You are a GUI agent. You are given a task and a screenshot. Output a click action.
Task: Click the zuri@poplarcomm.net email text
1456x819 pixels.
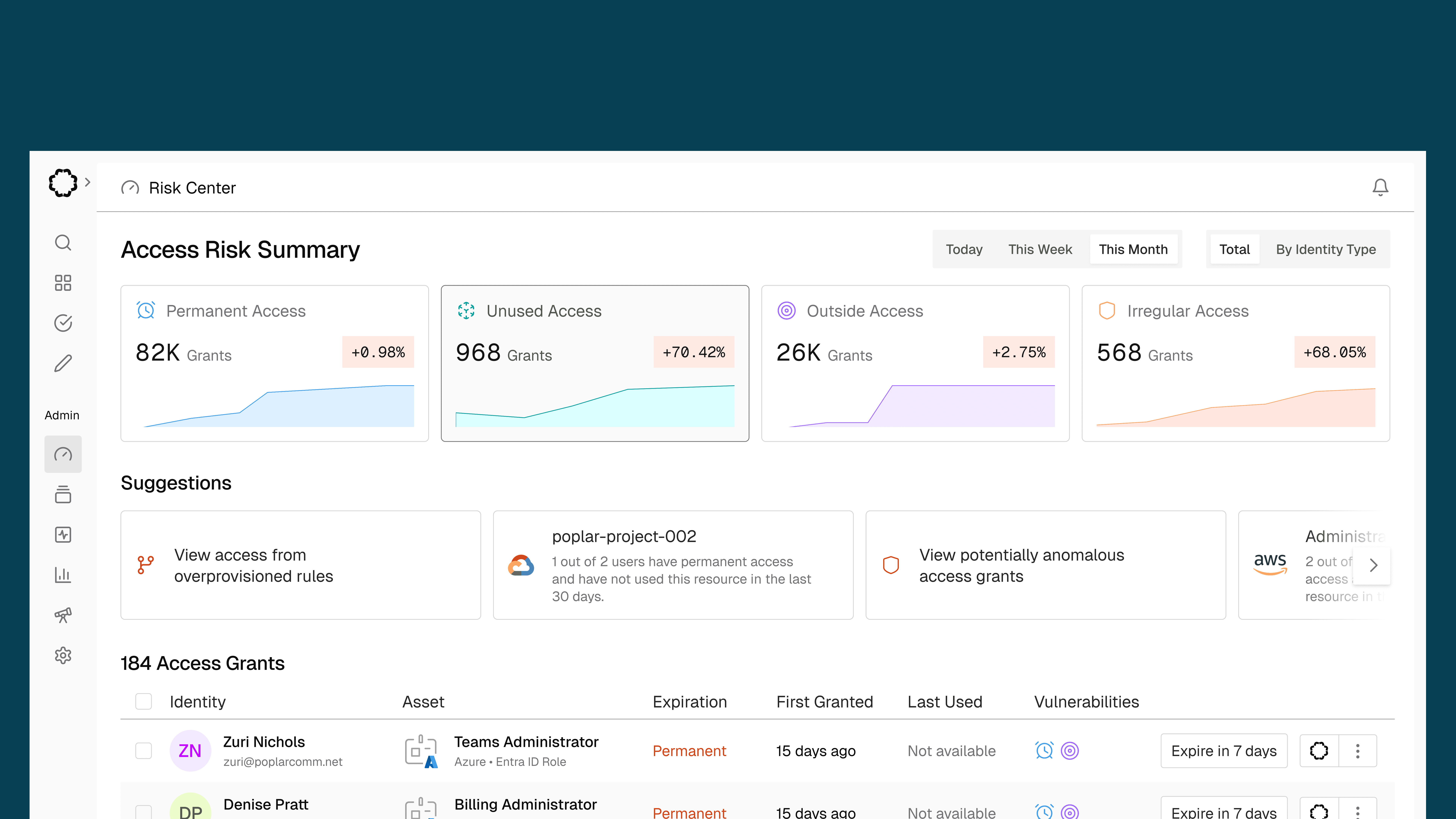coord(283,762)
